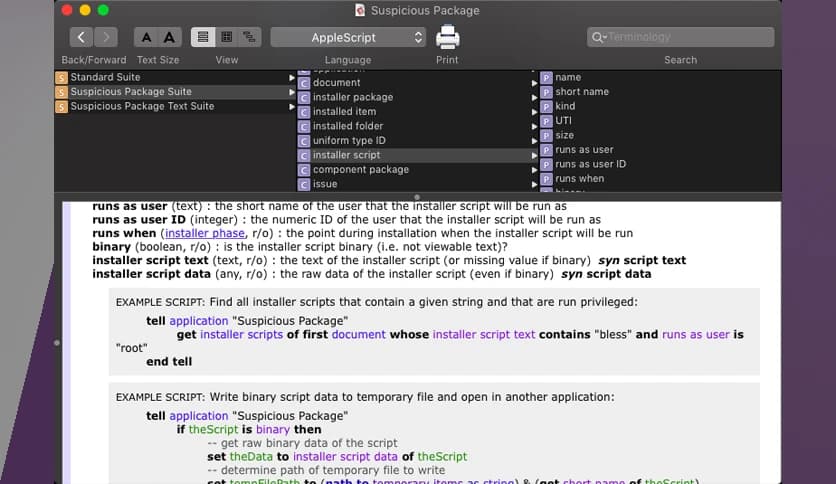Click the Print printer icon
The height and width of the screenshot is (484, 836).
point(447,37)
